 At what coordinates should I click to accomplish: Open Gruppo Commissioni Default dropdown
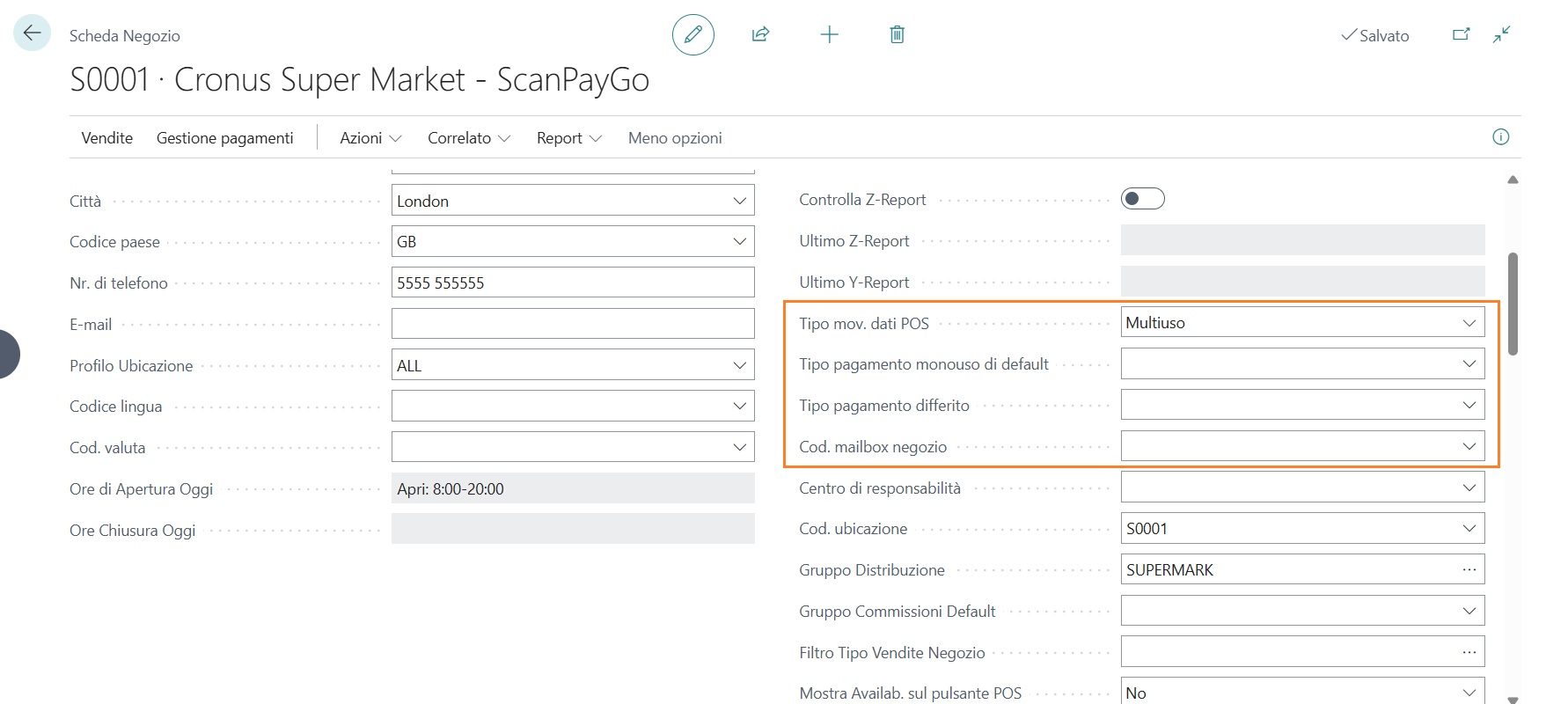[1469, 612]
